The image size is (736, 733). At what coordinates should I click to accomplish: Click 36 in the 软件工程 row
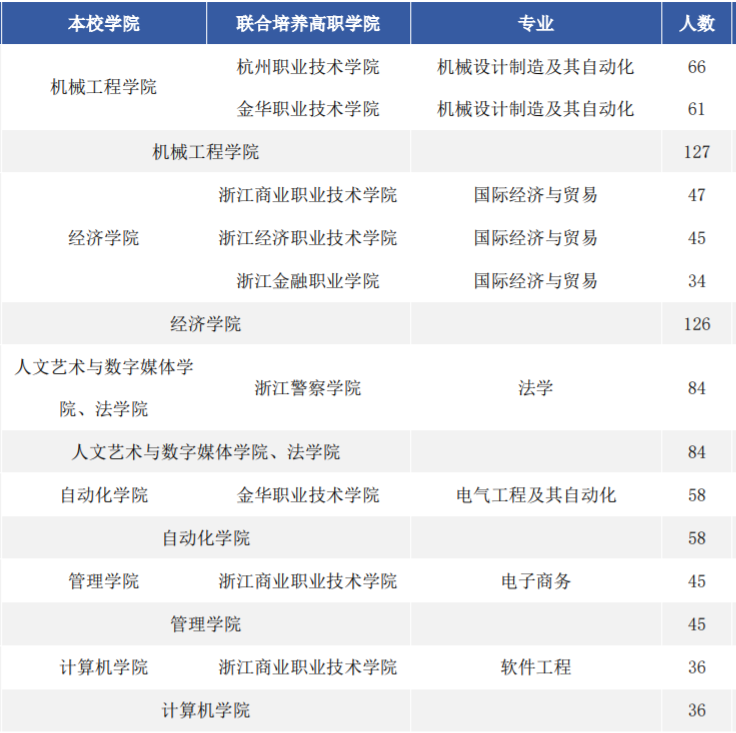[x=697, y=667]
